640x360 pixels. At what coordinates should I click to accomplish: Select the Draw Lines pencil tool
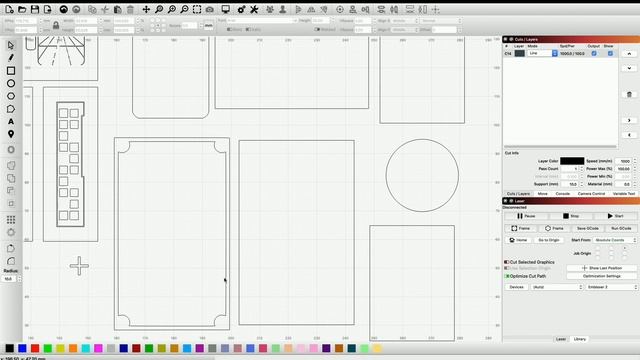(x=11, y=58)
